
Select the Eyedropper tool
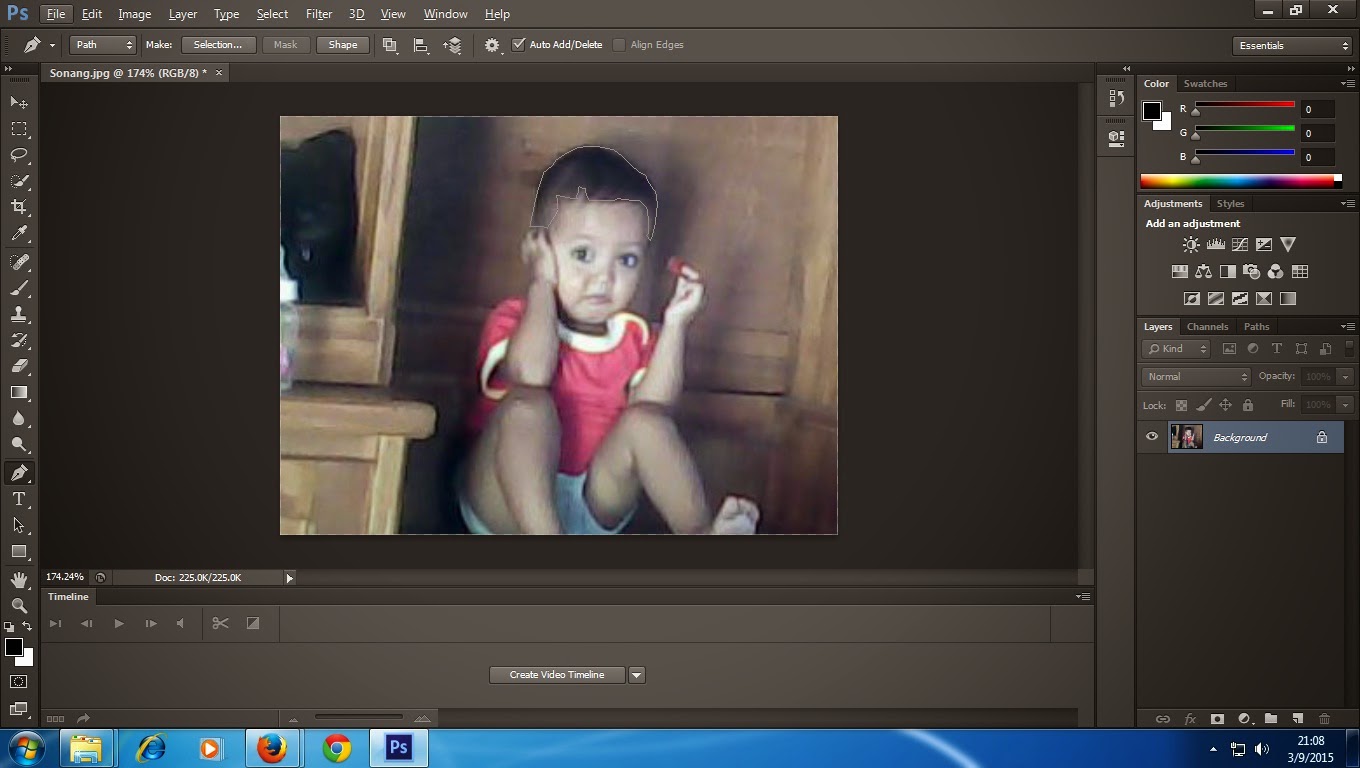(x=19, y=234)
